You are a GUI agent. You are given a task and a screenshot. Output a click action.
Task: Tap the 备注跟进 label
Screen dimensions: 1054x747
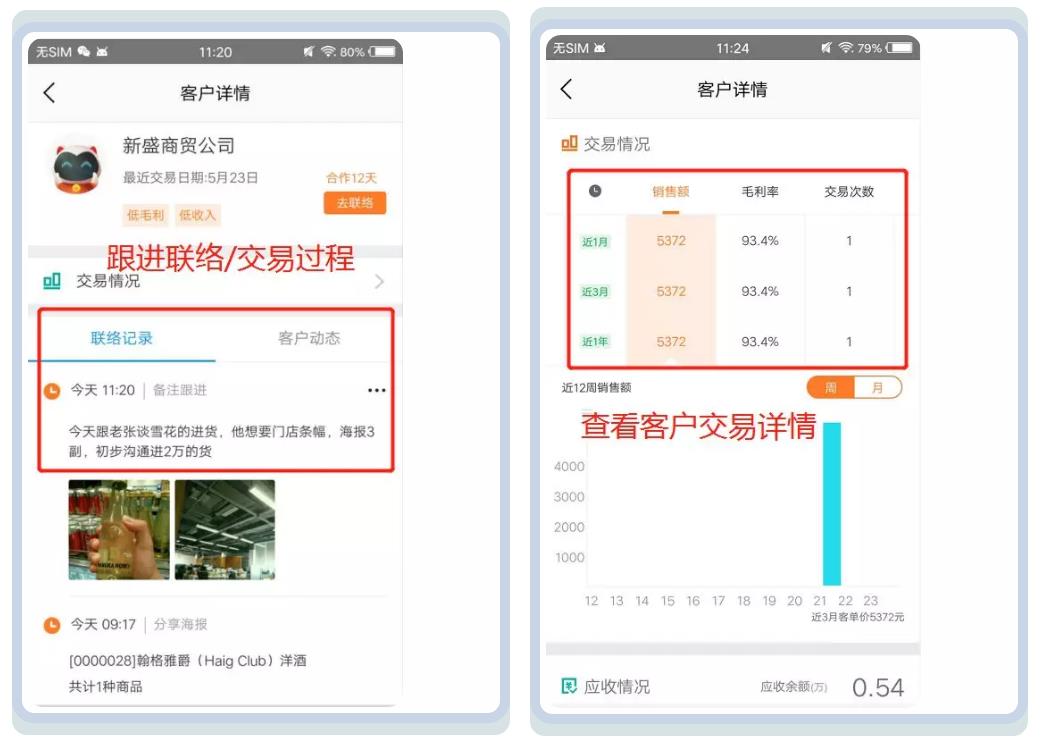179,390
